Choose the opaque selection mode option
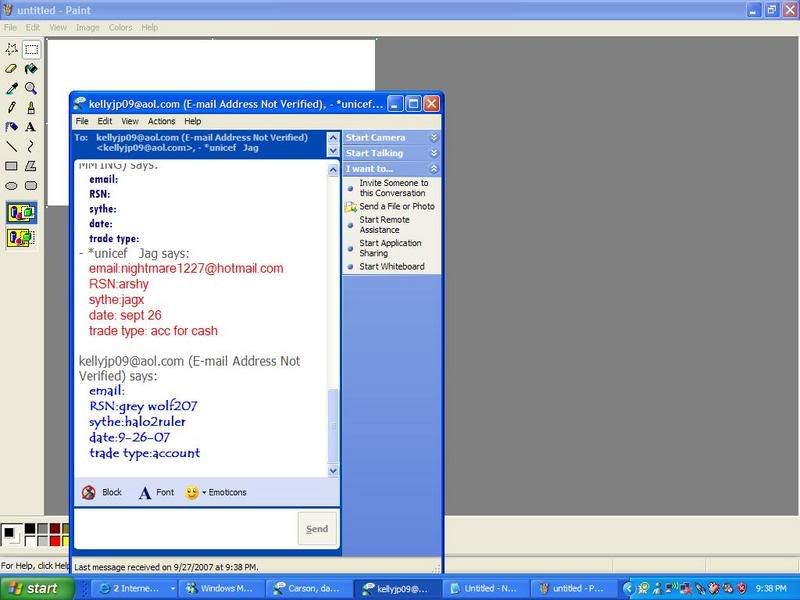 [21, 213]
